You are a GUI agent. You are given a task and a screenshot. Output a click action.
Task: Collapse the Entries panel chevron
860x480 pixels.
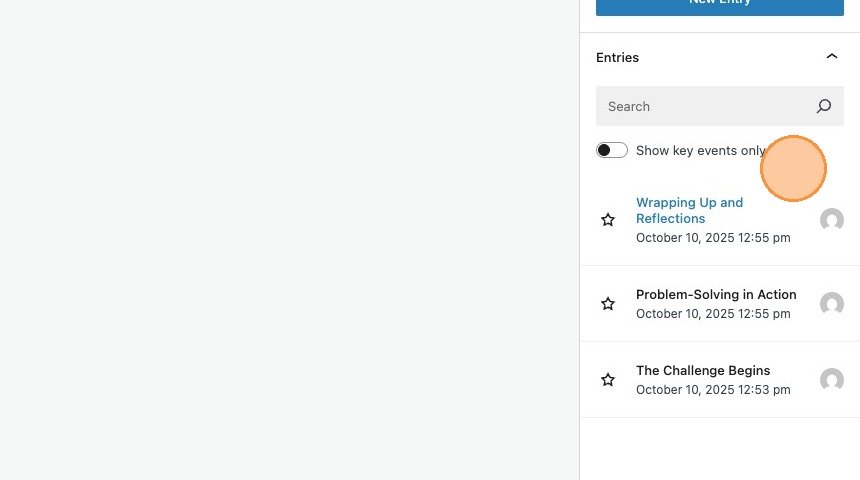pos(831,57)
